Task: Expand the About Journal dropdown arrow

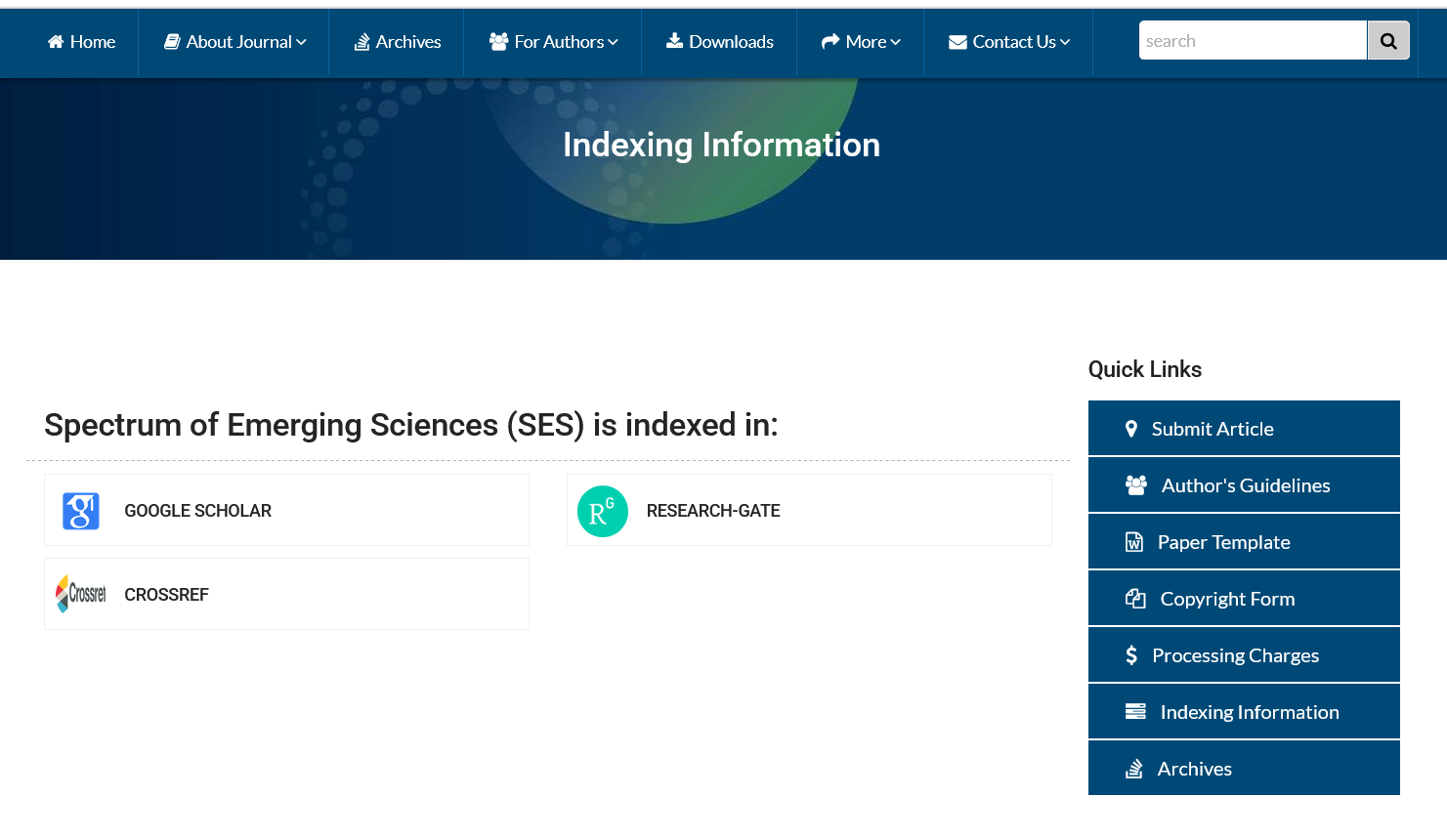Action: click(x=301, y=42)
